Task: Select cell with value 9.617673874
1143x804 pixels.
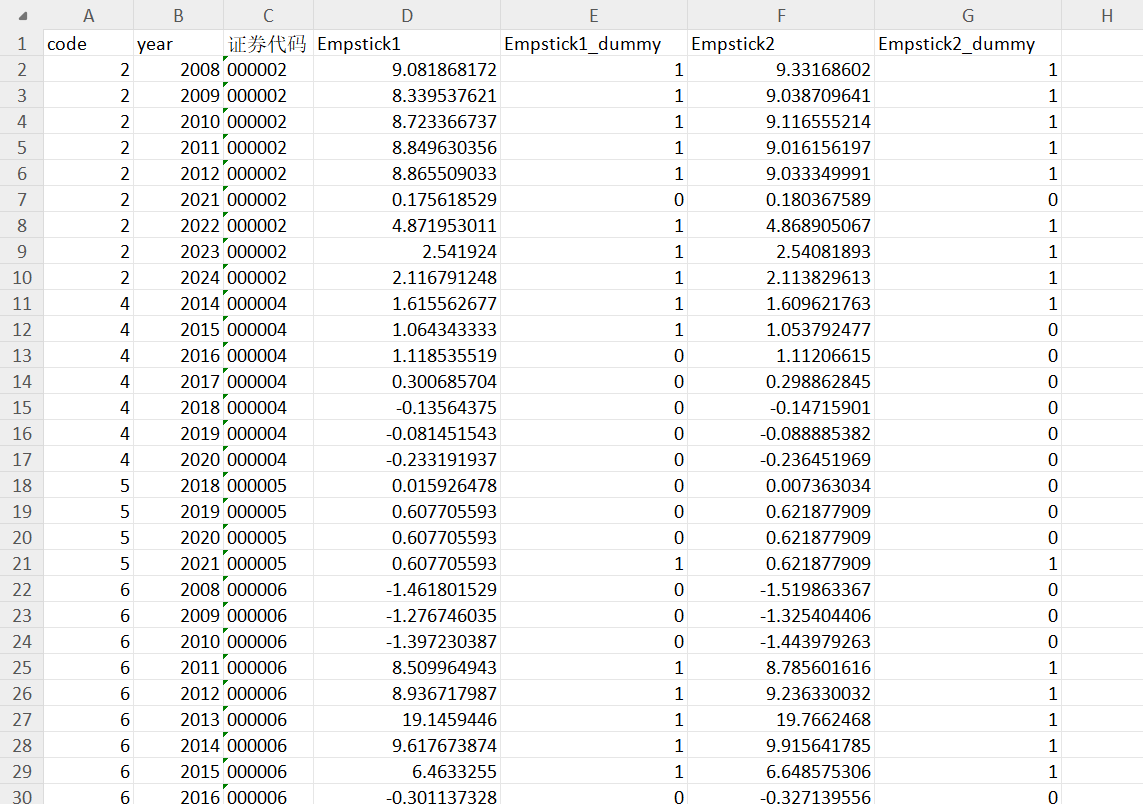Action: click(407, 746)
